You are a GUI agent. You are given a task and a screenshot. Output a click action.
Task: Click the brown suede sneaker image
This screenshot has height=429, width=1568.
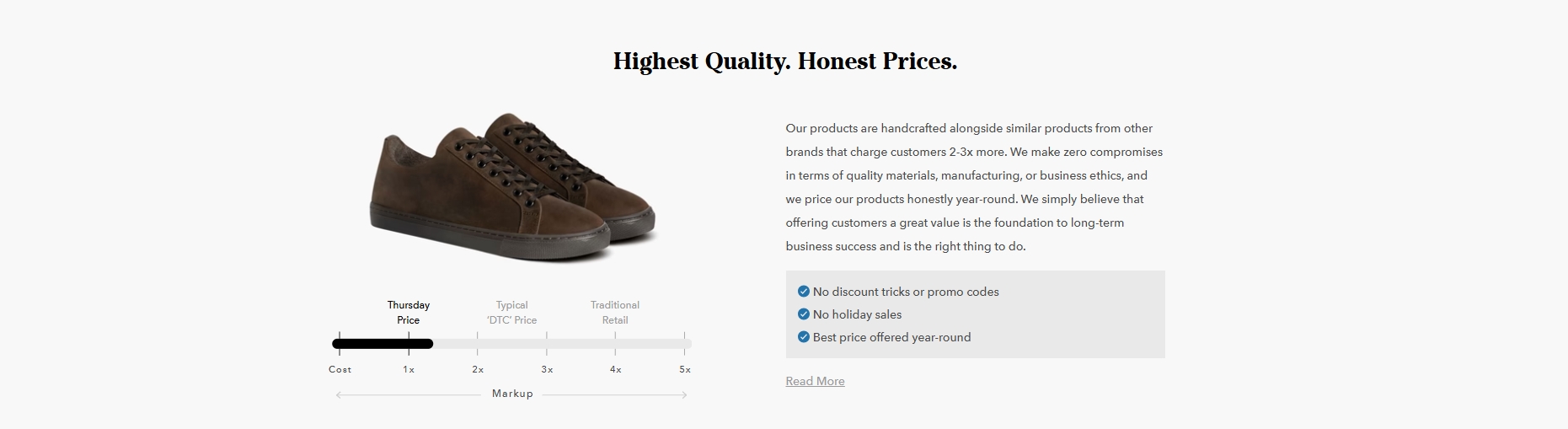512,186
